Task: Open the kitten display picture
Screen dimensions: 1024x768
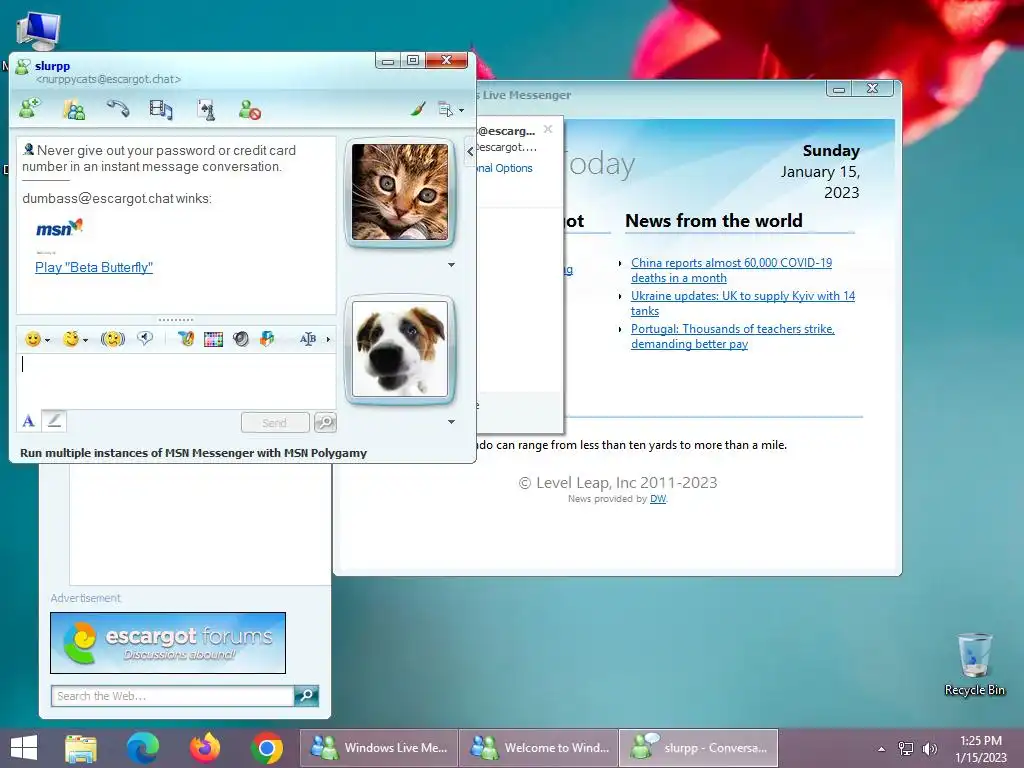Action: (x=400, y=192)
